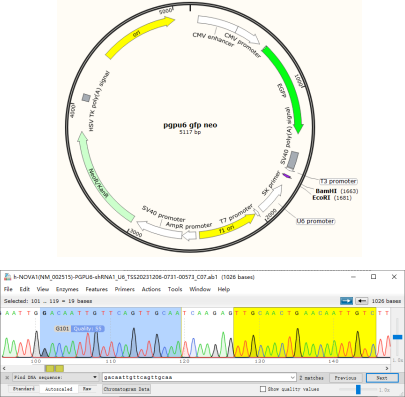The image size is (405, 397).
Task: Switch trace display to Raw
Action: pos(87,389)
